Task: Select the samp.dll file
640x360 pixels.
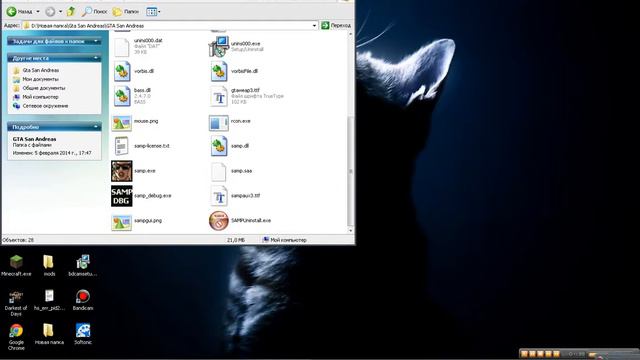Action: point(229,146)
